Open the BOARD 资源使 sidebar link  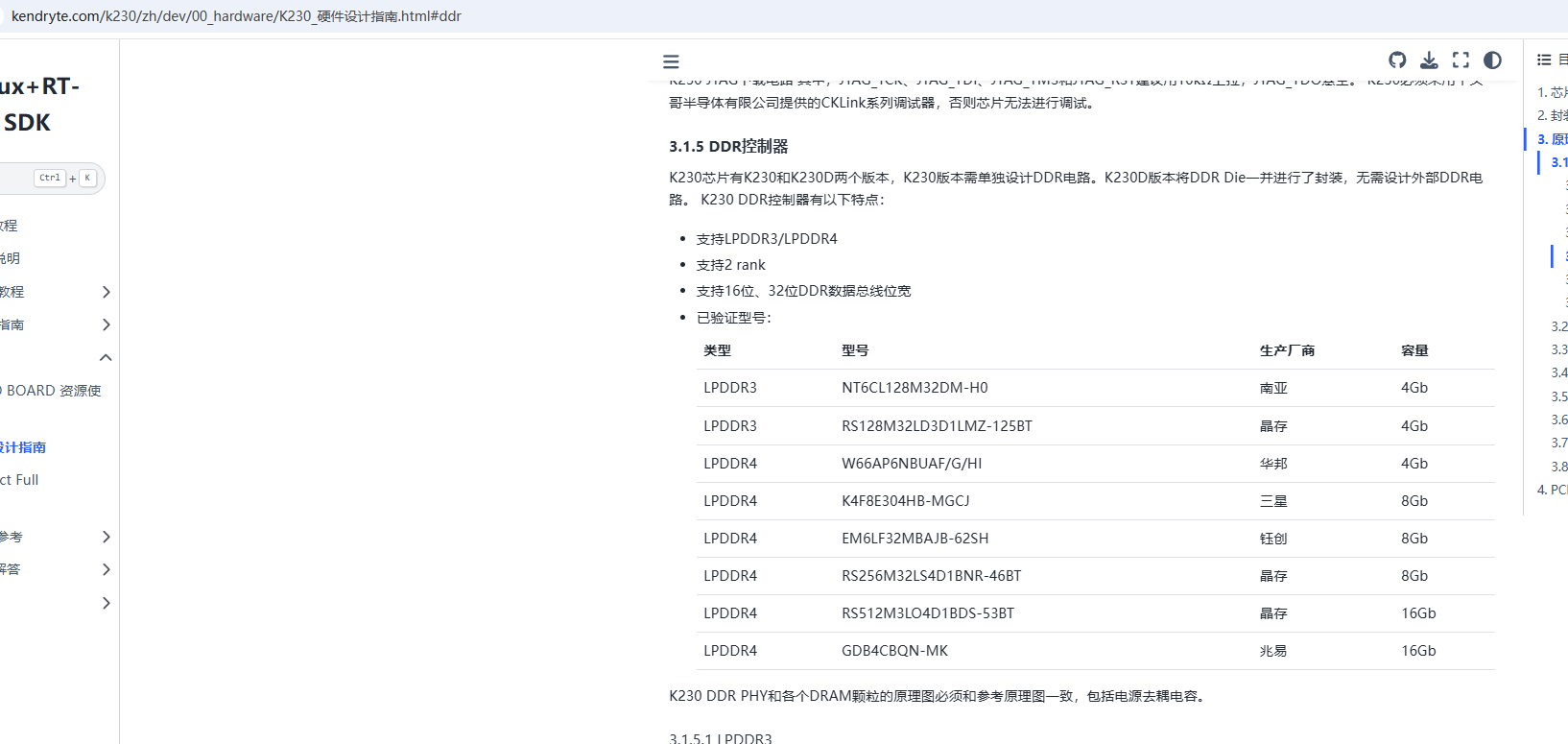click(53, 391)
